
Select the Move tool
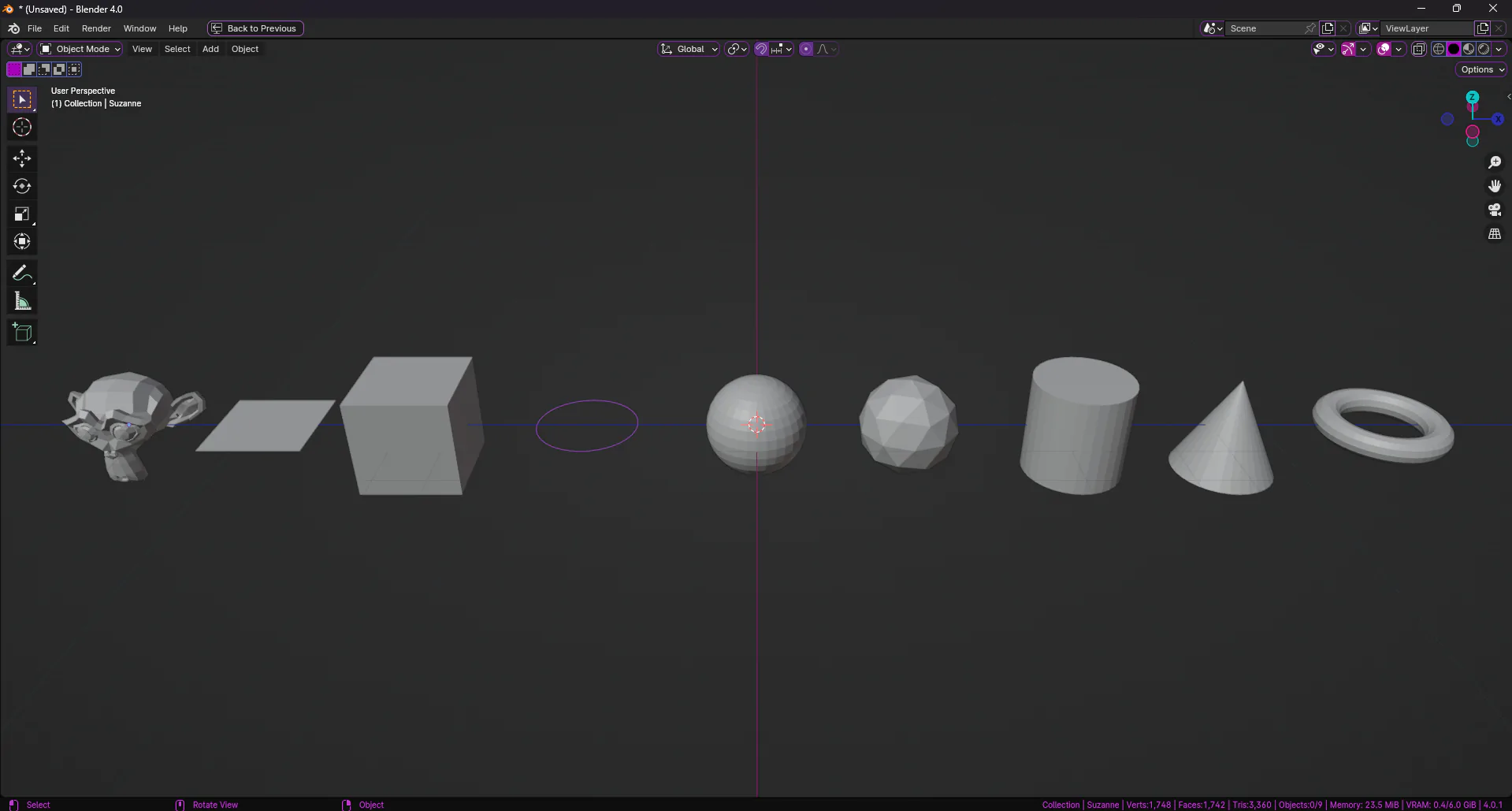click(22, 158)
